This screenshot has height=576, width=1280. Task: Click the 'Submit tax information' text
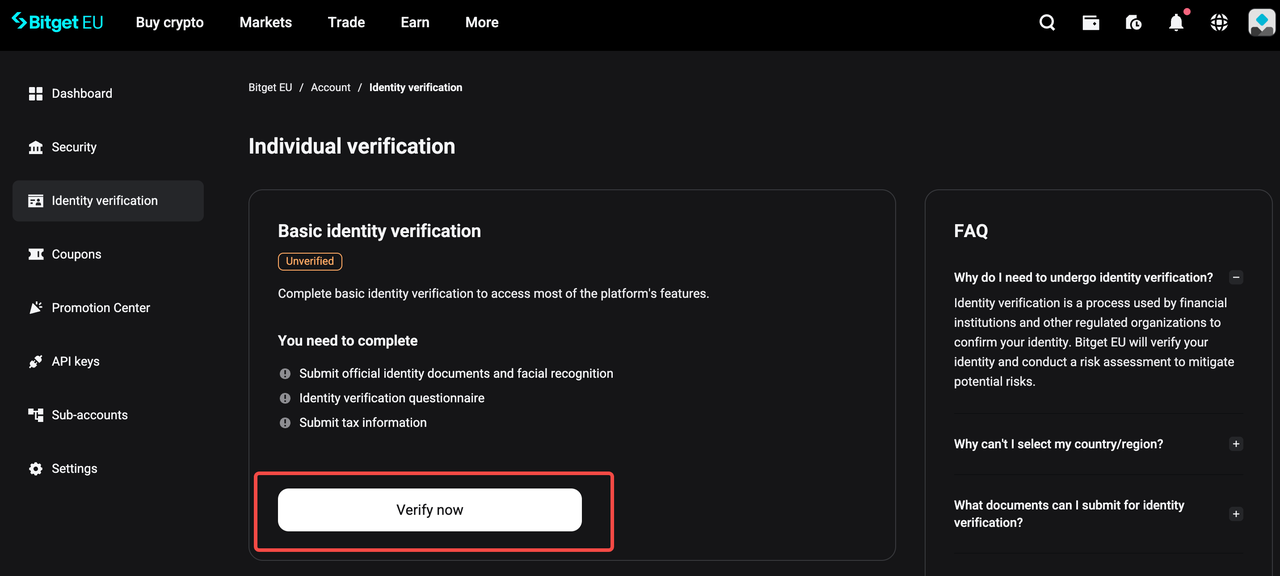tap(363, 423)
